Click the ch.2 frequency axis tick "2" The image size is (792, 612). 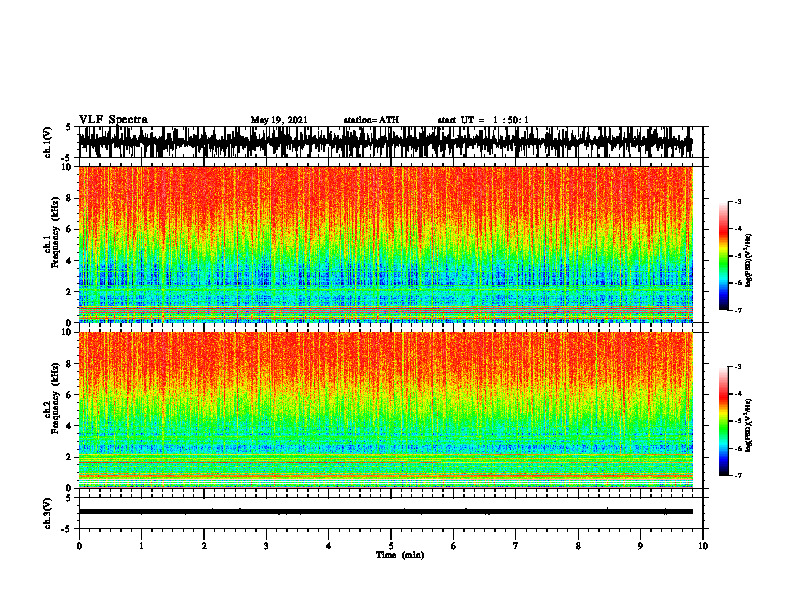tap(70, 457)
